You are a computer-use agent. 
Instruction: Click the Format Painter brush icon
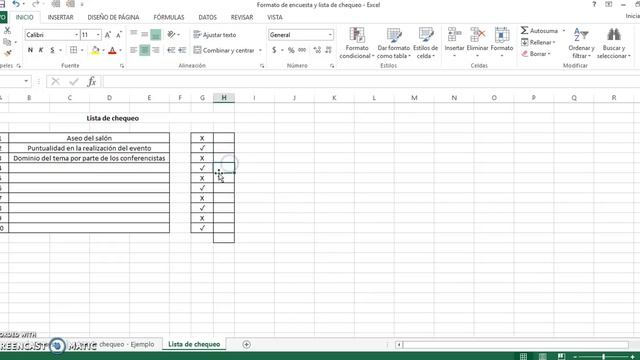click(x=7, y=53)
